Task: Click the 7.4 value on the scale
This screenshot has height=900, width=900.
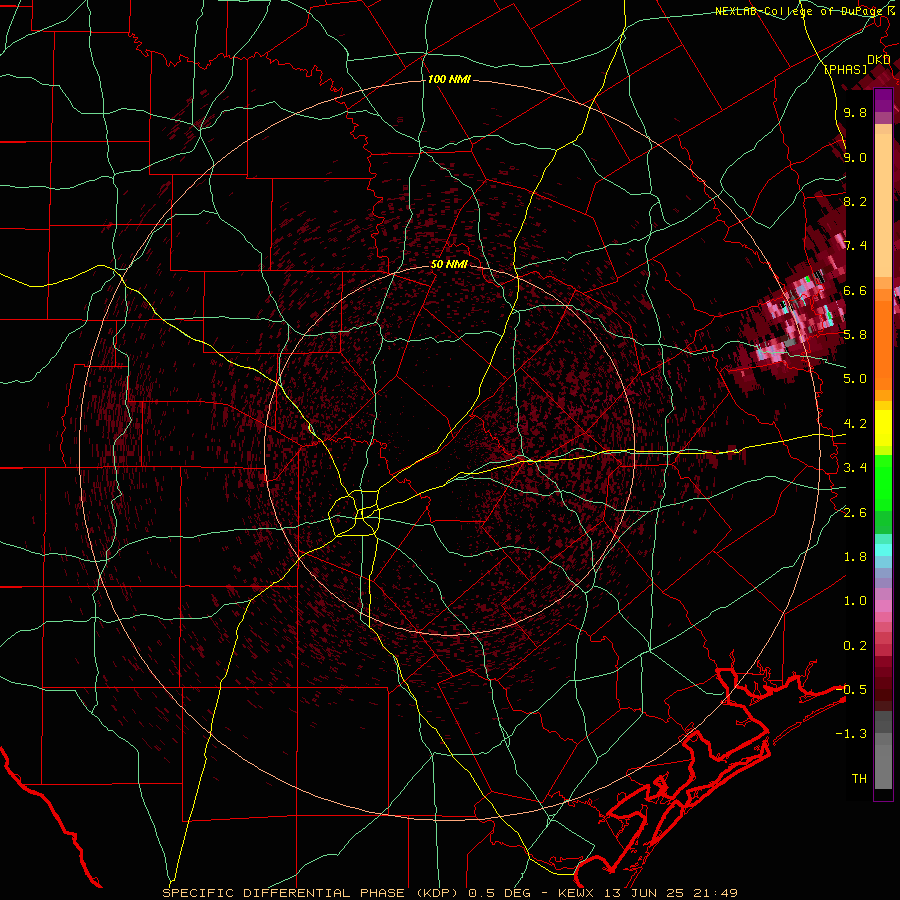Action: click(x=855, y=246)
